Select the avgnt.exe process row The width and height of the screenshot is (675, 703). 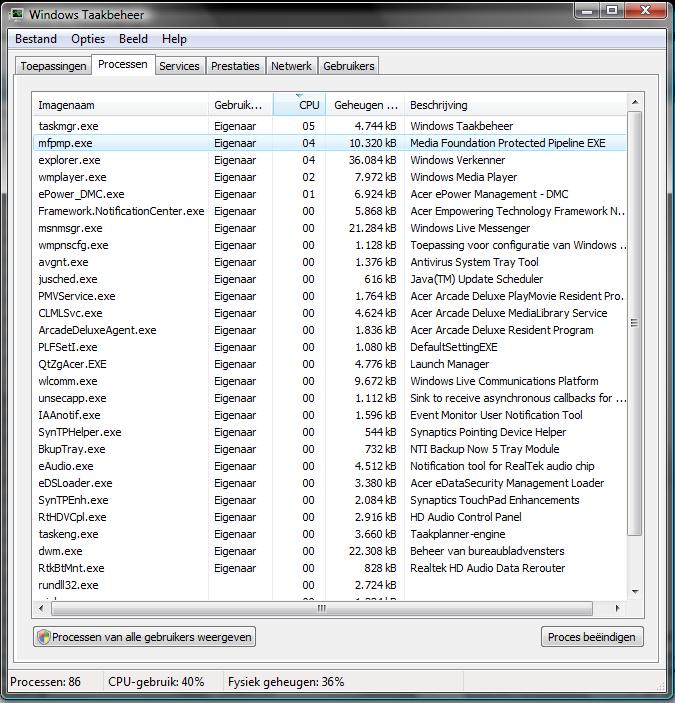click(329, 262)
